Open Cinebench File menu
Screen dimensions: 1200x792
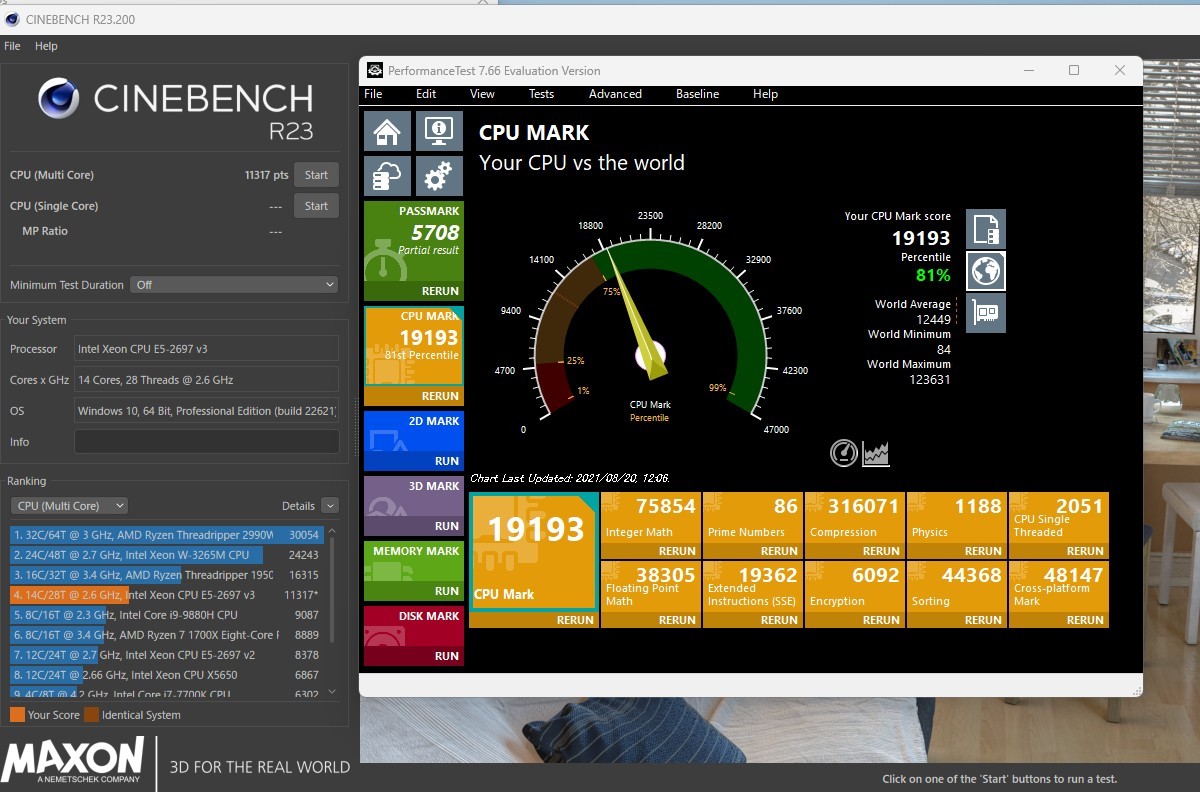12,46
